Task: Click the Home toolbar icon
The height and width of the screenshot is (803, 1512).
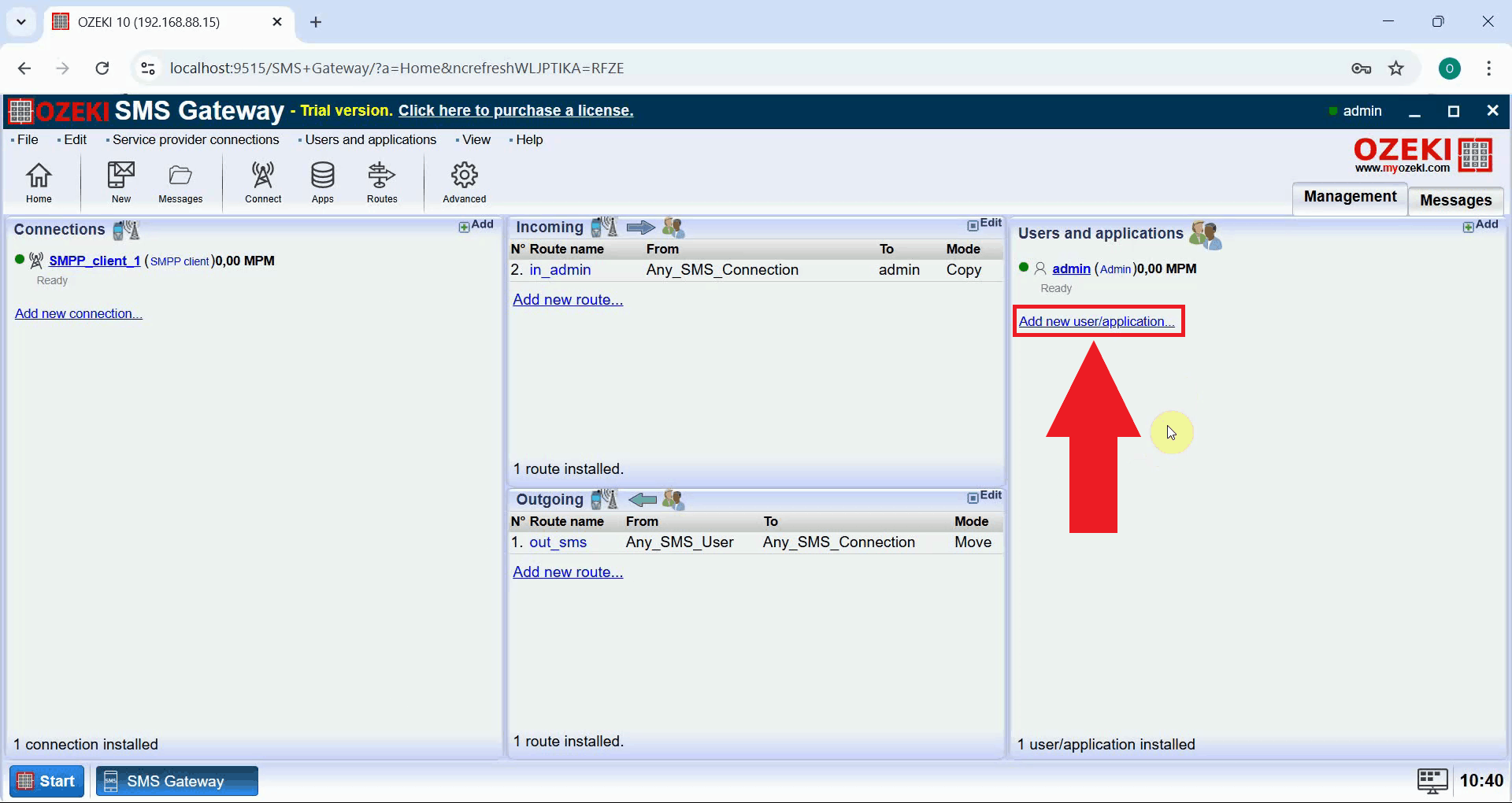Action: click(39, 182)
